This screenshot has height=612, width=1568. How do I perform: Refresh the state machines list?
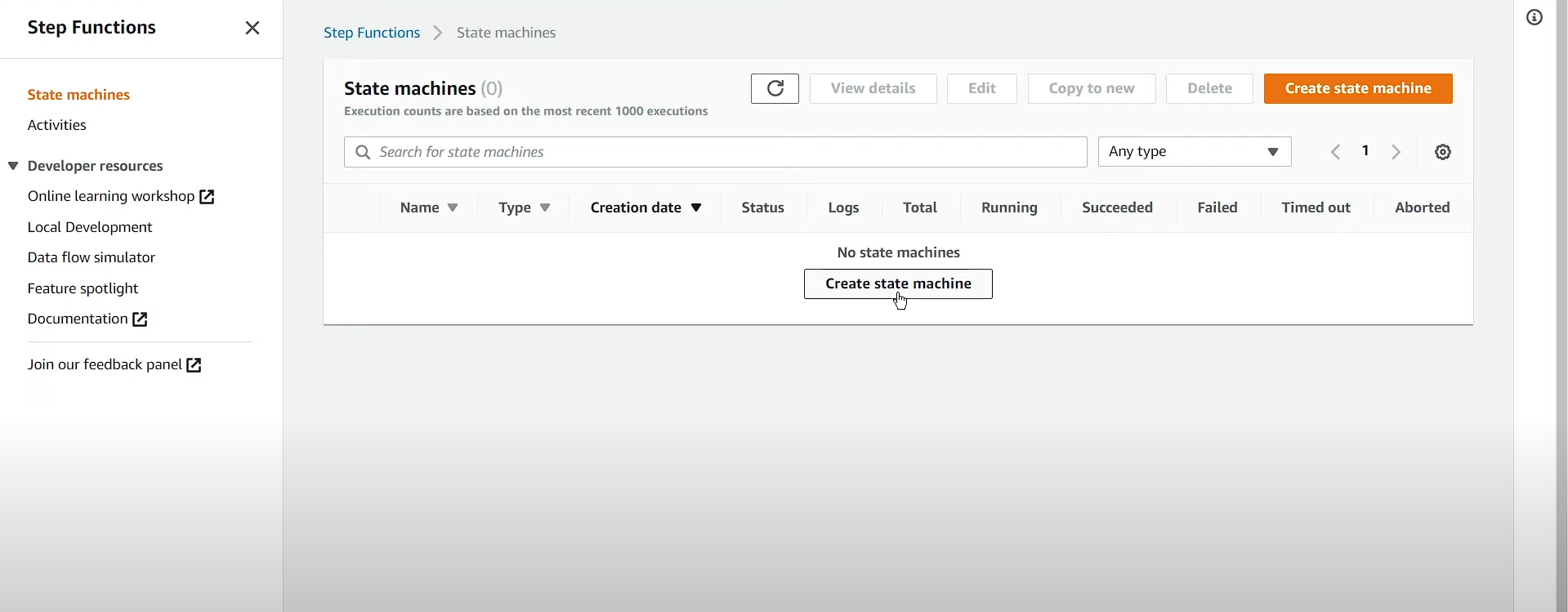click(x=775, y=88)
